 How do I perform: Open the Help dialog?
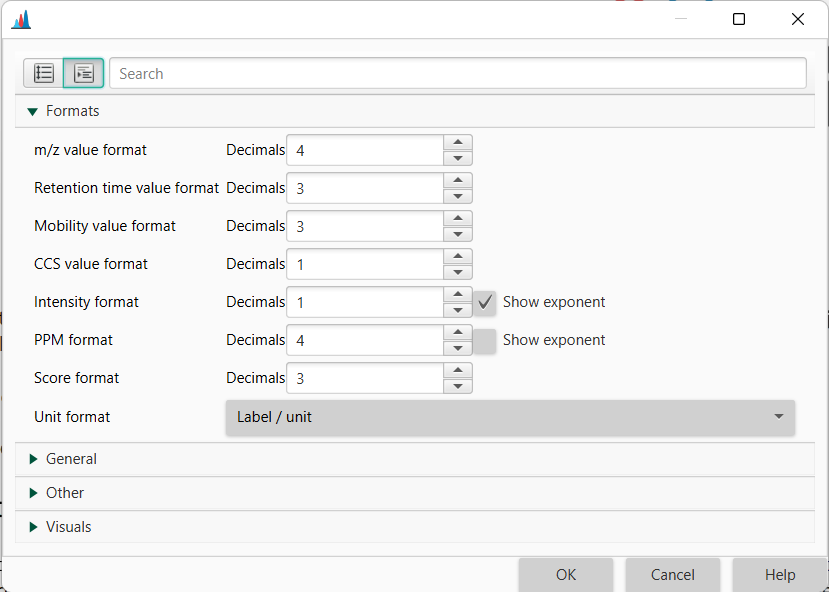(x=780, y=575)
